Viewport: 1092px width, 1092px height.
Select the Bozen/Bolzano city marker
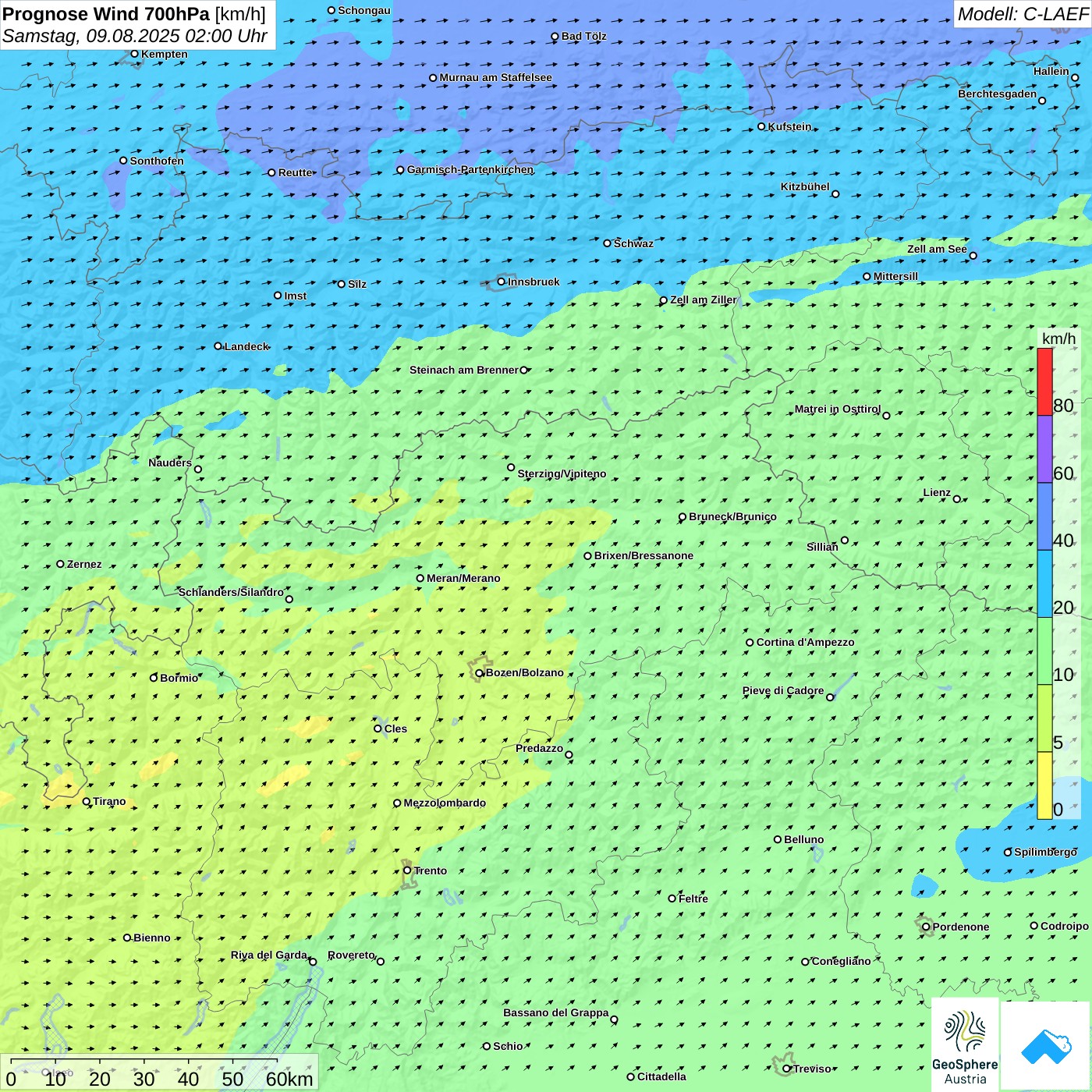coord(479,672)
